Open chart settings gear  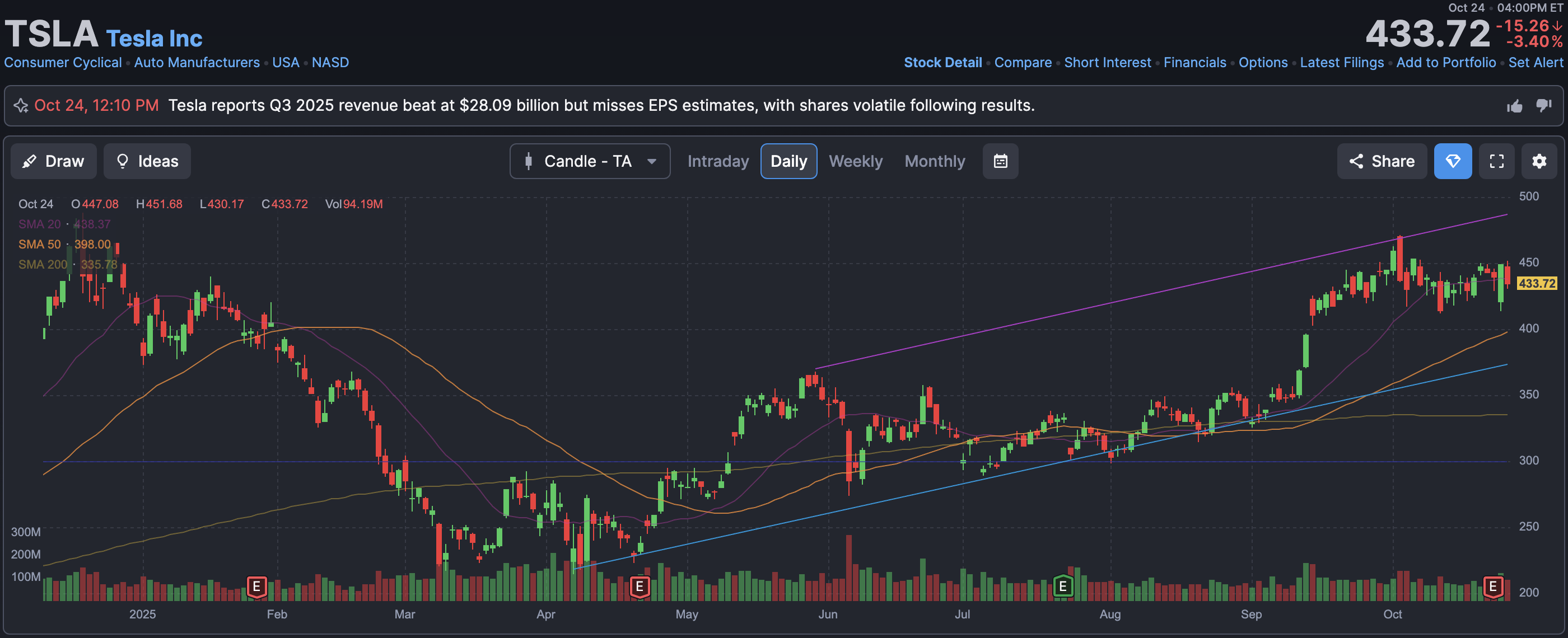1539,161
